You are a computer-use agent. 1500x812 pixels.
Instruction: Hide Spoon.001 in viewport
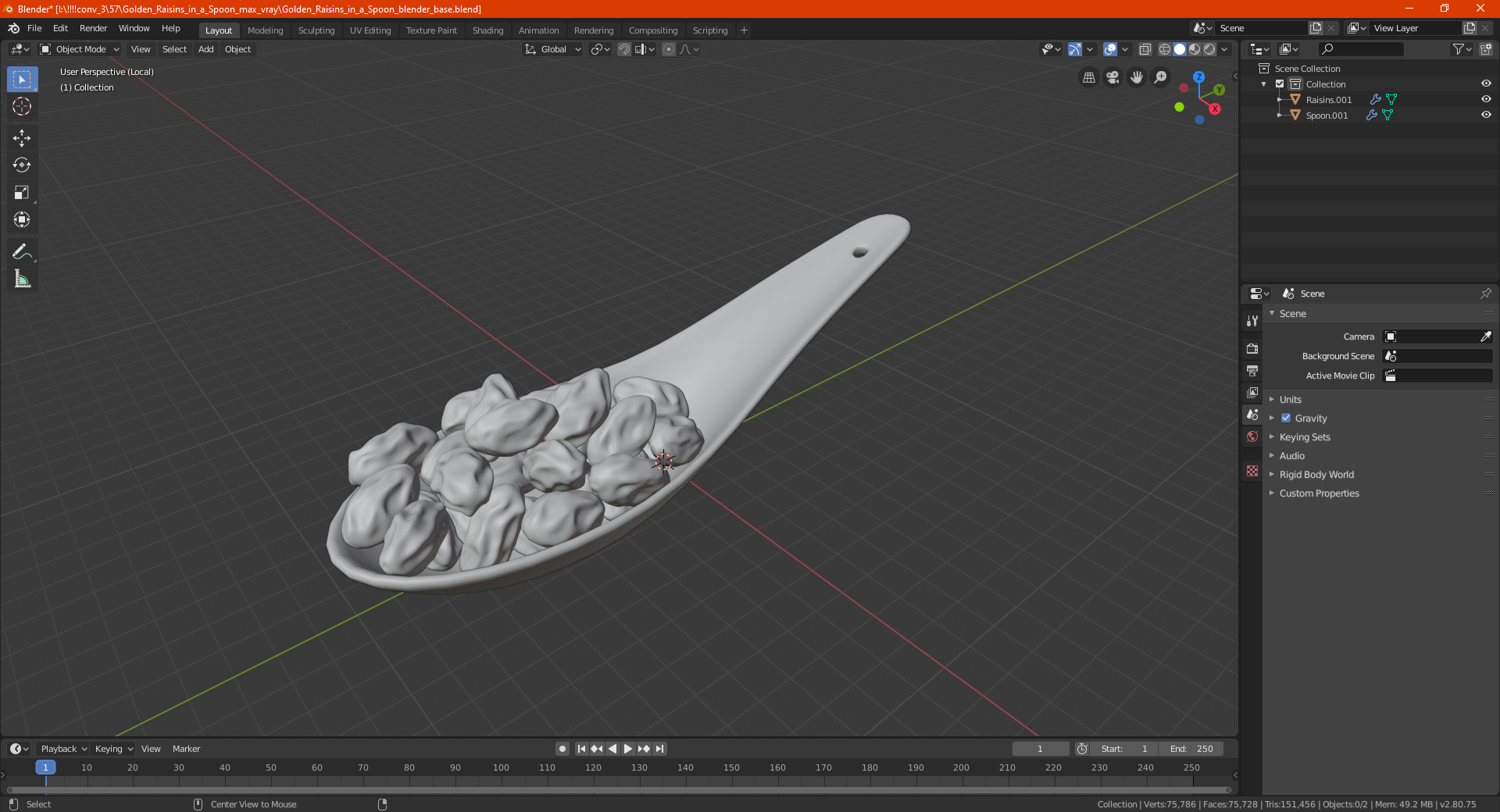[x=1486, y=116]
